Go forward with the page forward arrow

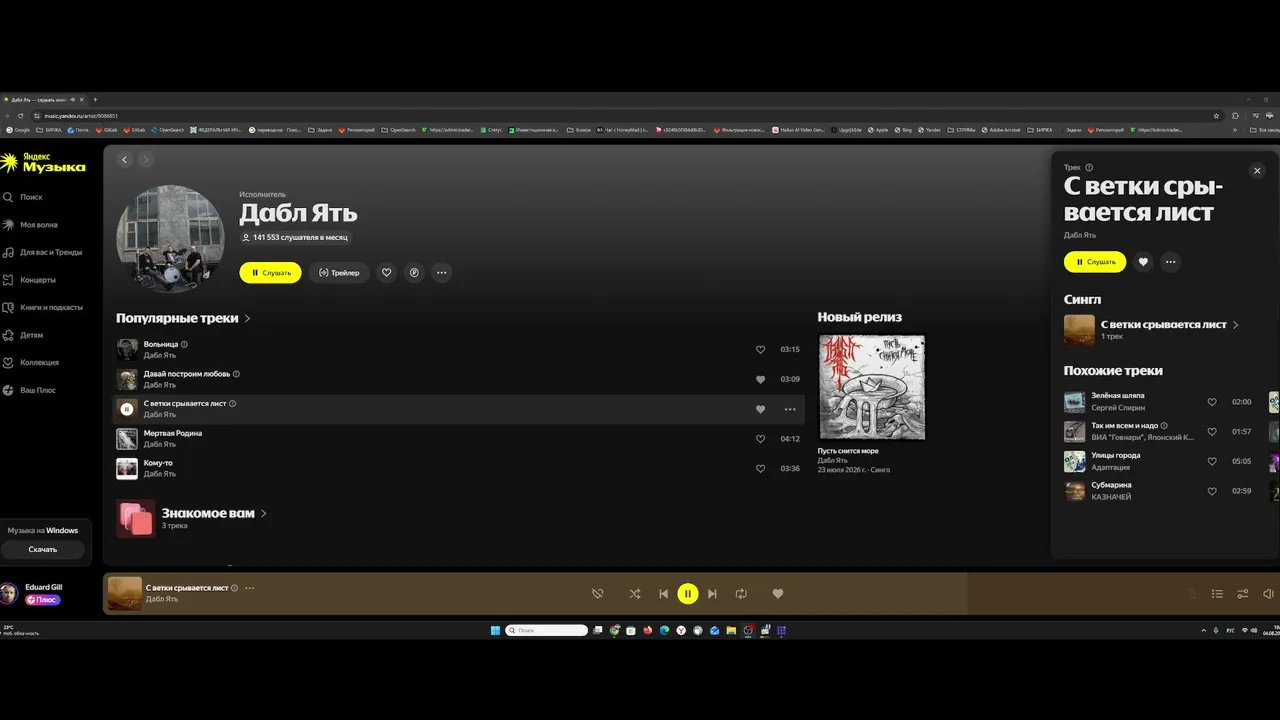[145, 159]
